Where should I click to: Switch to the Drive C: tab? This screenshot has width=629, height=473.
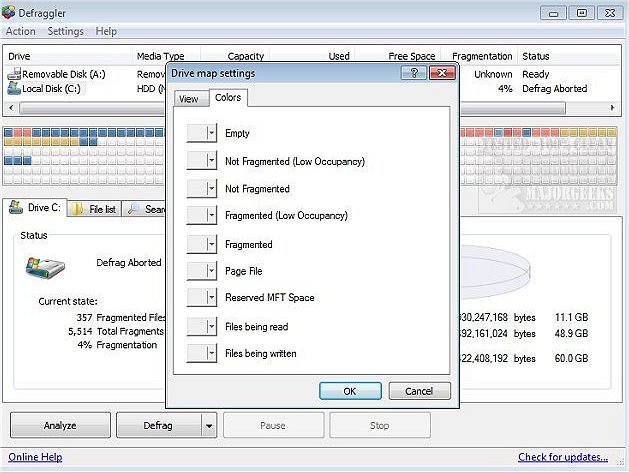tap(35, 208)
